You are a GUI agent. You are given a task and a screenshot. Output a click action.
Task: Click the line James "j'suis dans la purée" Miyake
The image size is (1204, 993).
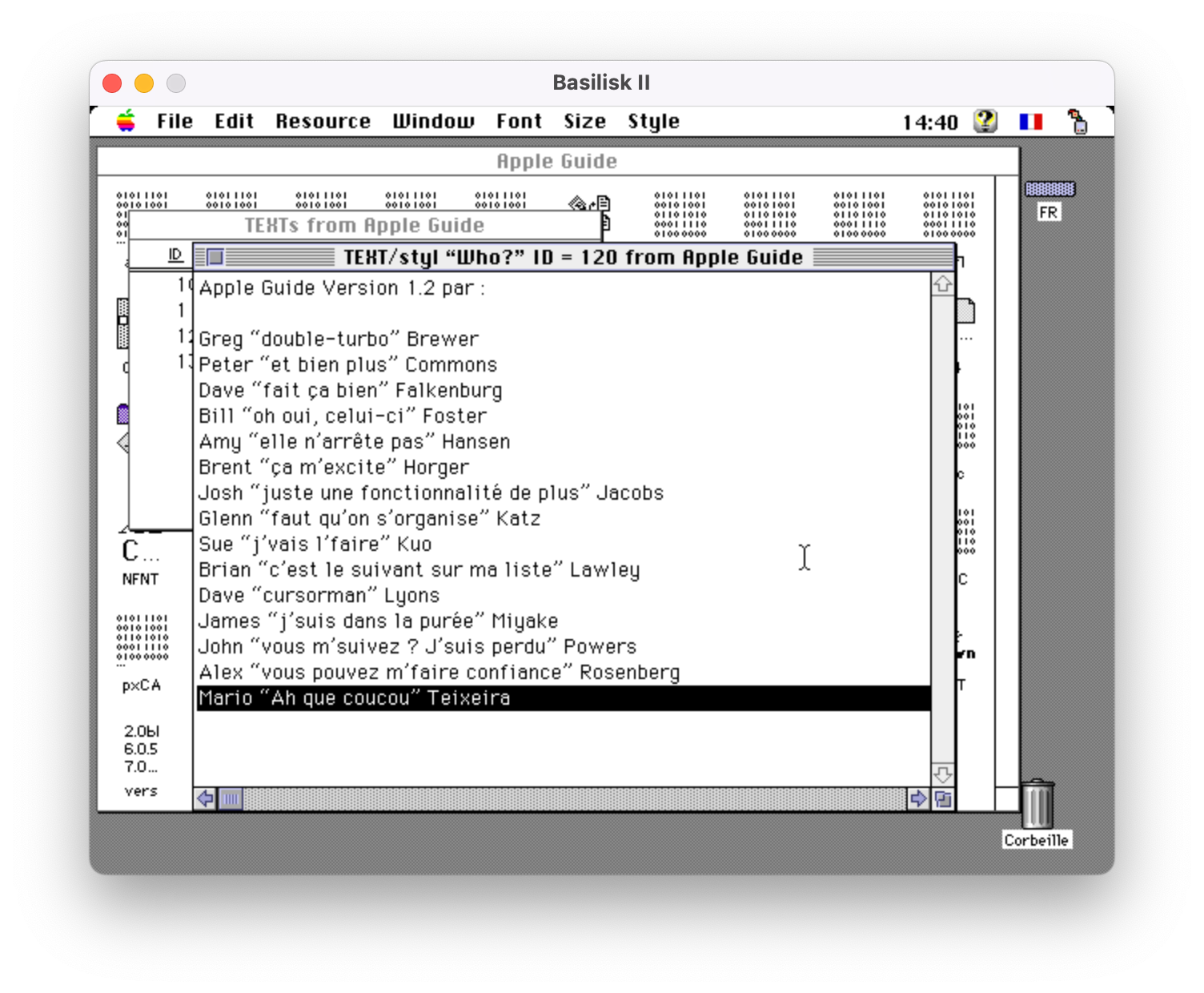coord(379,621)
